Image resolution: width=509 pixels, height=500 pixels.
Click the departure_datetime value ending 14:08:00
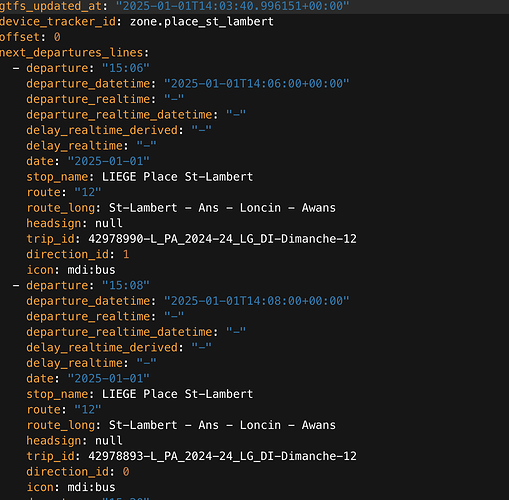pyautogui.click(x=256, y=301)
